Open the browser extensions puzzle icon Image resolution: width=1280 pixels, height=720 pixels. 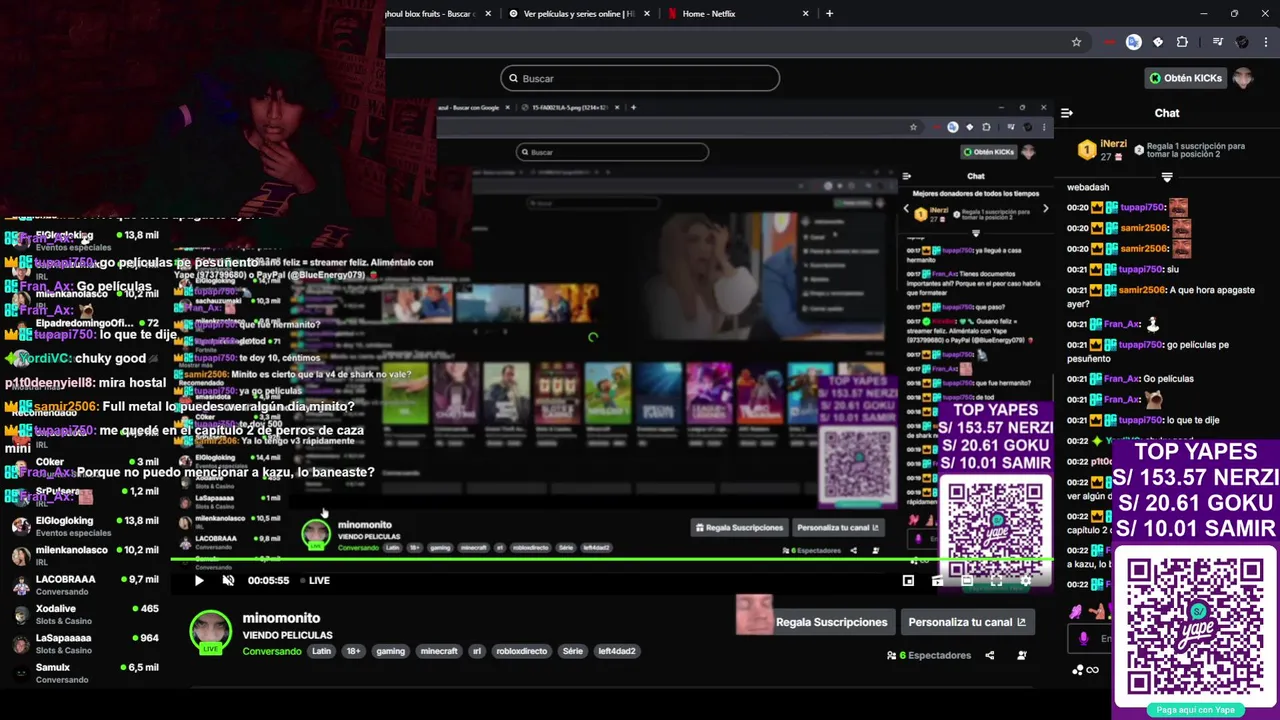[1182, 42]
